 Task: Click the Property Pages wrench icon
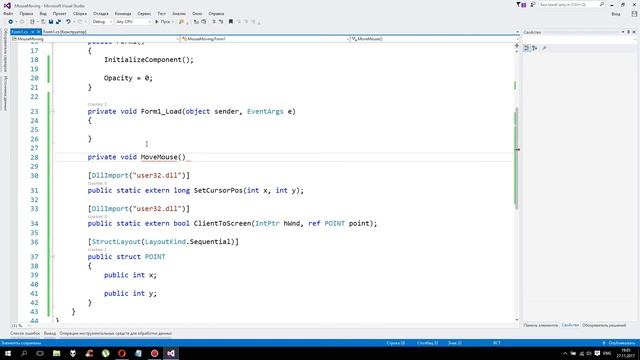click(x=544, y=48)
